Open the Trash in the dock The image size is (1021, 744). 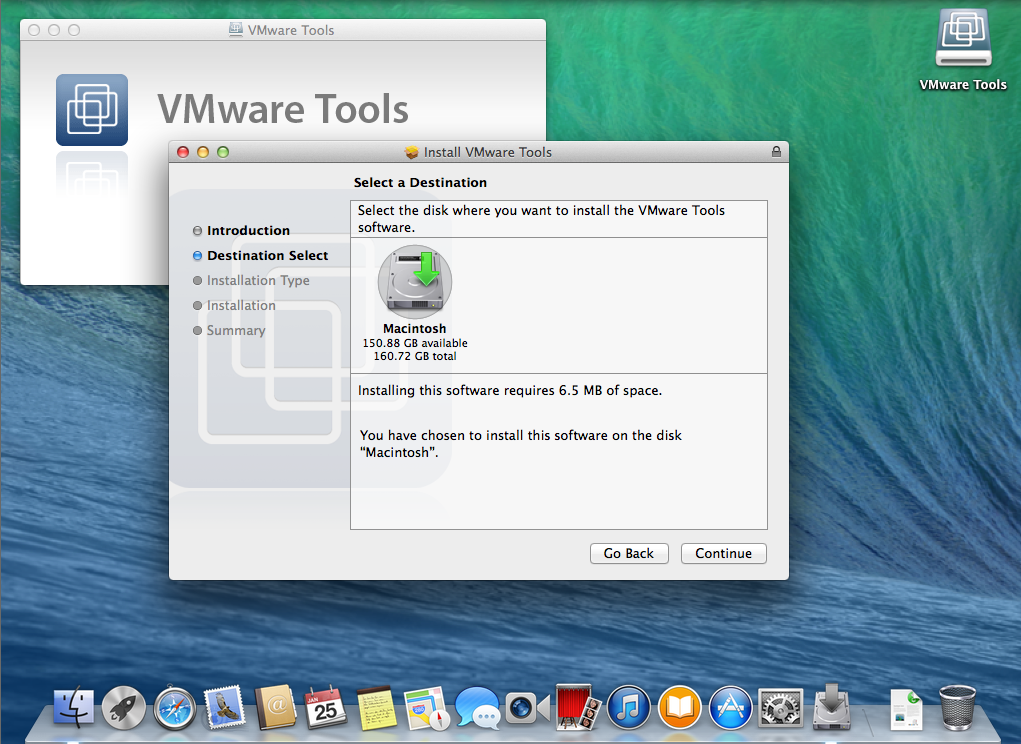point(957,708)
